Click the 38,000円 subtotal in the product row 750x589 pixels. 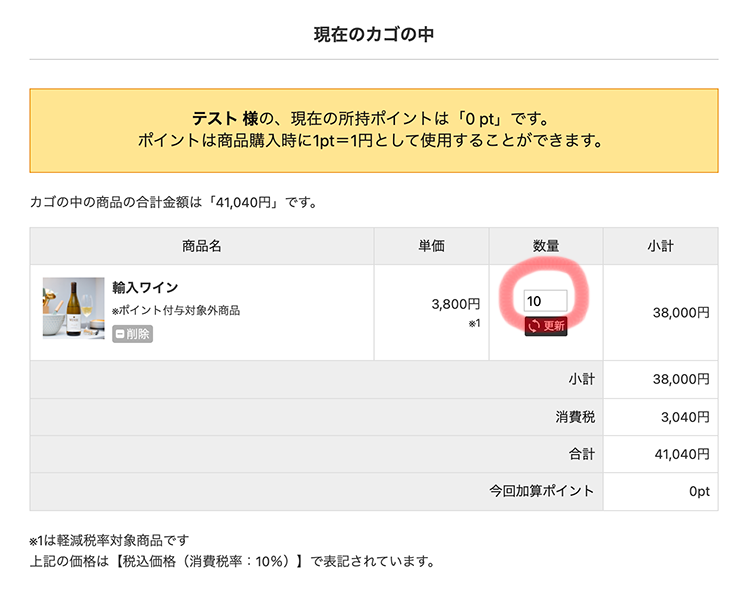pyautogui.click(x=681, y=312)
